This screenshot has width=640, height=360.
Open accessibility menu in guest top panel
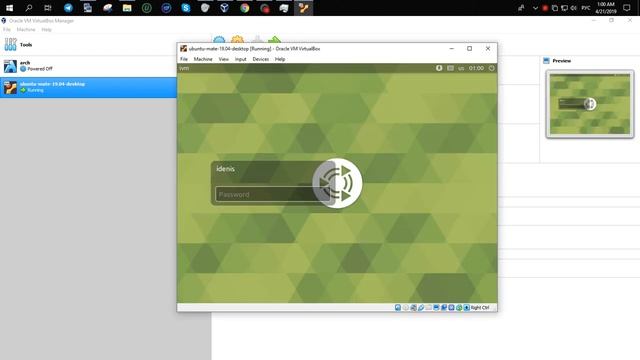439,68
